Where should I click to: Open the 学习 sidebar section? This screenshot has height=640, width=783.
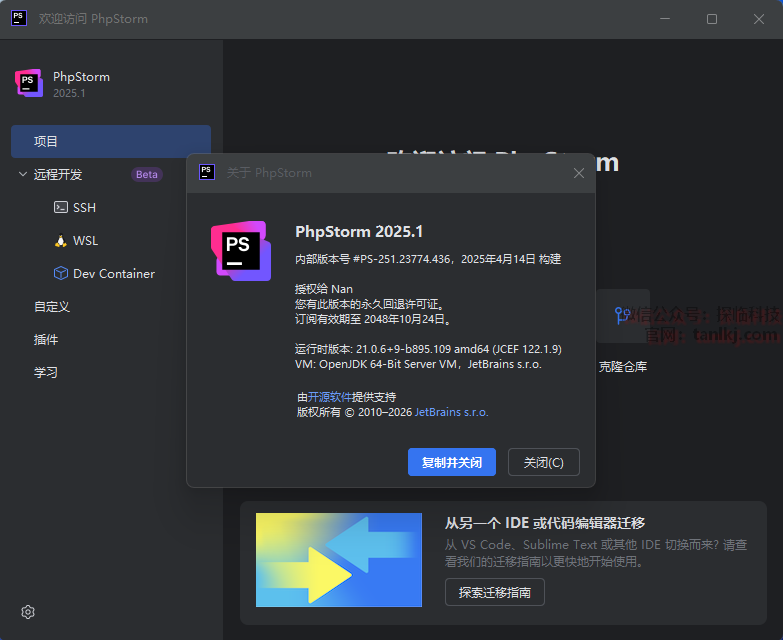(x=46, y=373)
